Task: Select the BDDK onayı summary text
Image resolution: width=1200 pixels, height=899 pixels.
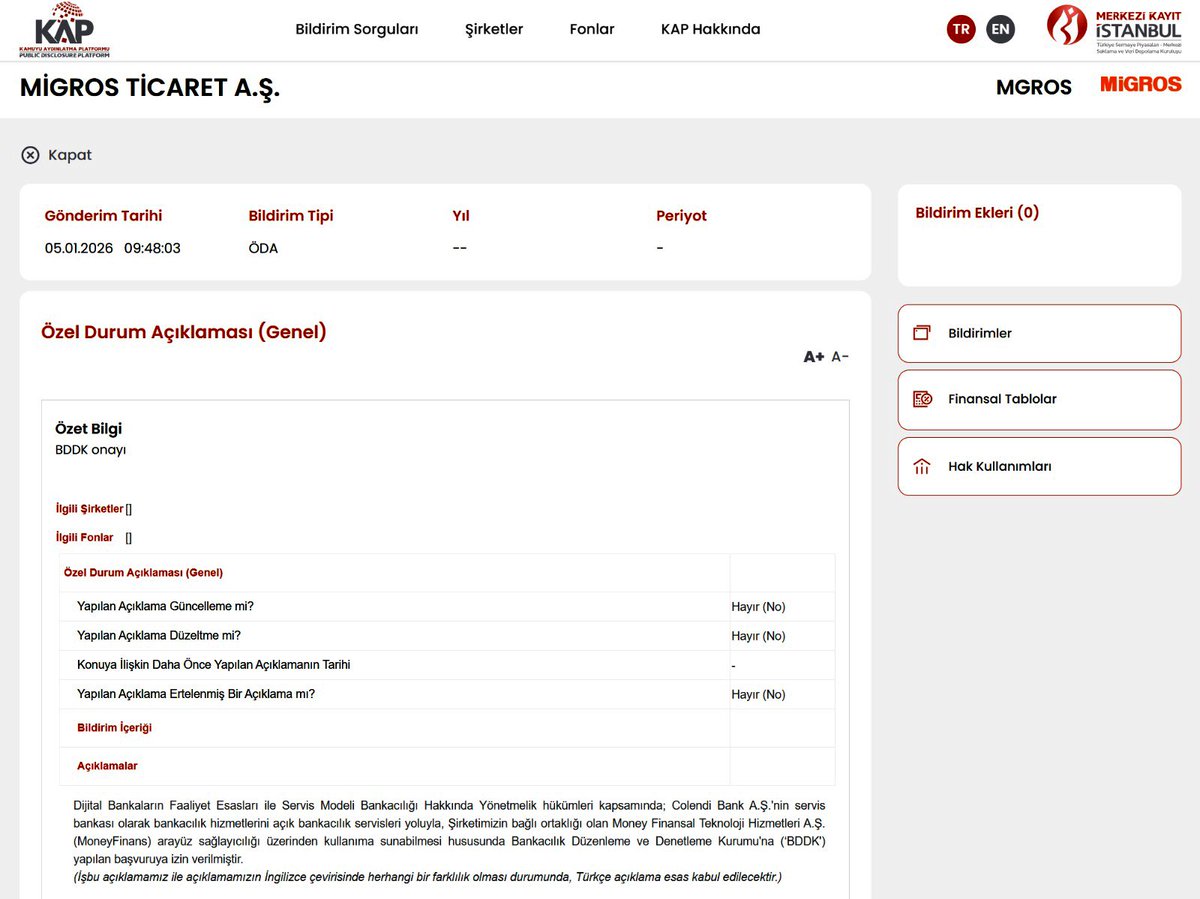Action: coord(91,450)
